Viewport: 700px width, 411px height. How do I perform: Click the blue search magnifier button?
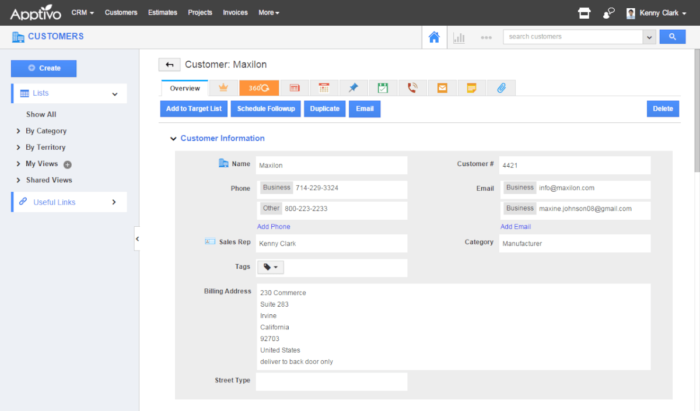coord(672,37)
